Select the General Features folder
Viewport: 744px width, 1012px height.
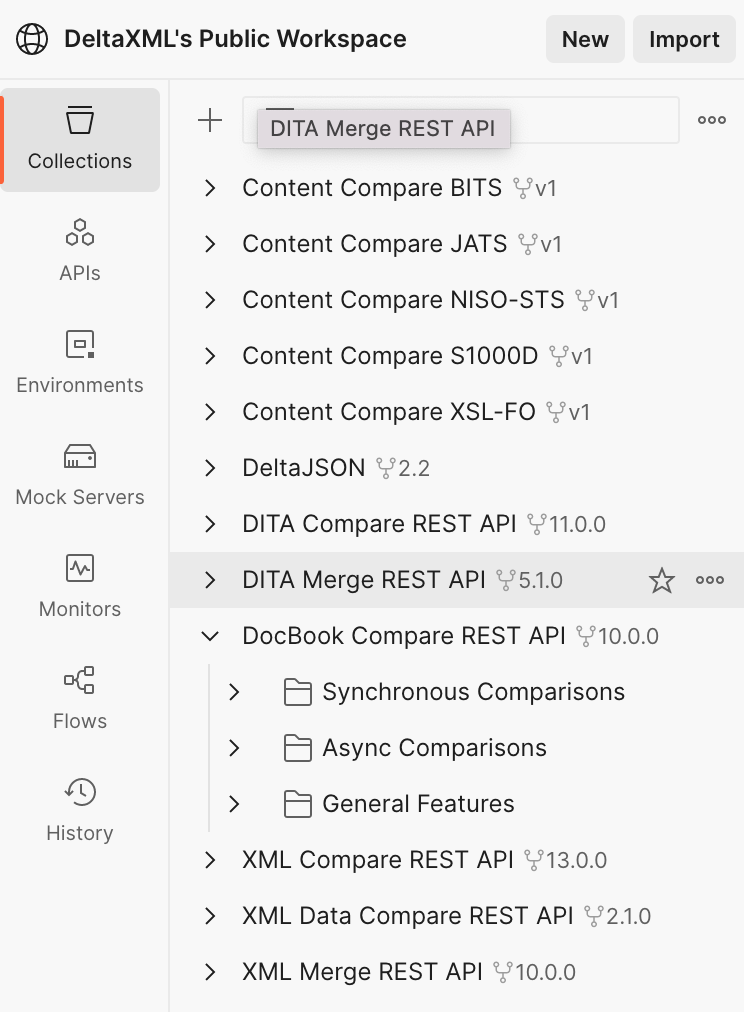418,804
